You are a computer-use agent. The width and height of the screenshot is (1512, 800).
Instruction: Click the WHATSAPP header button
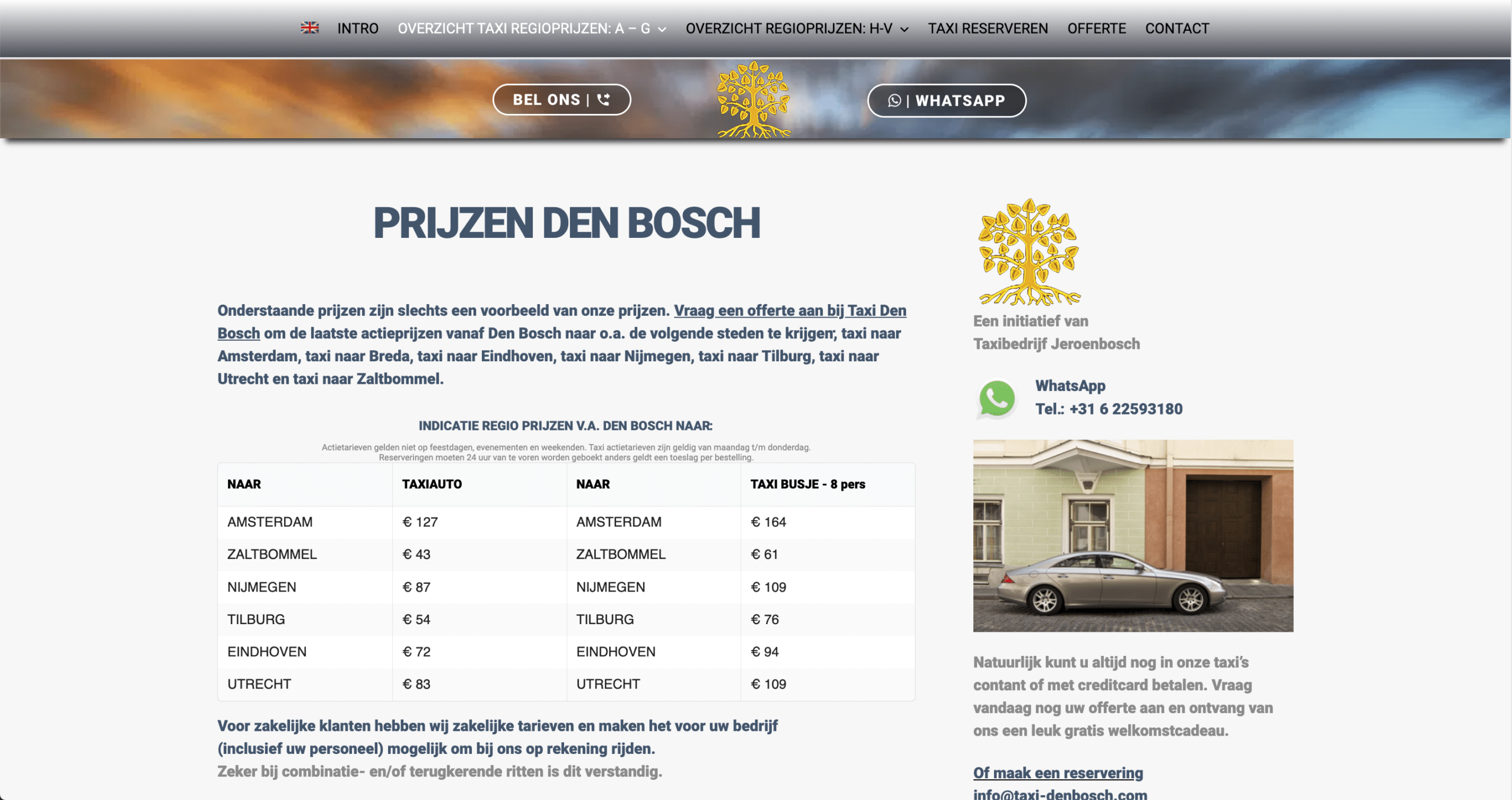[947, 100]
